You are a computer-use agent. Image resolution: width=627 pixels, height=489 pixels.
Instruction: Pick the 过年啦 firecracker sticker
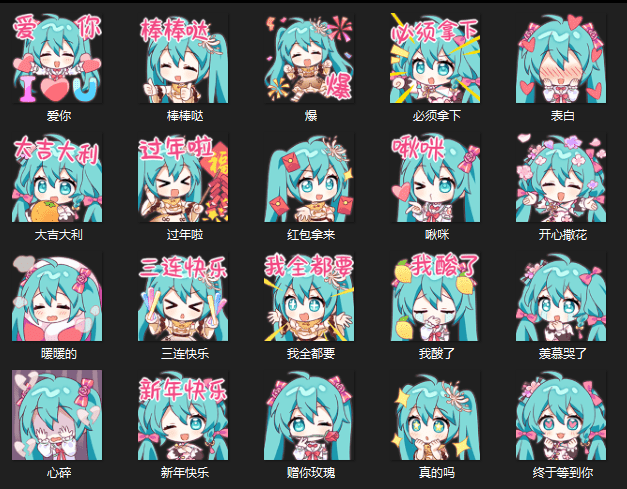[x=183, y=177]
